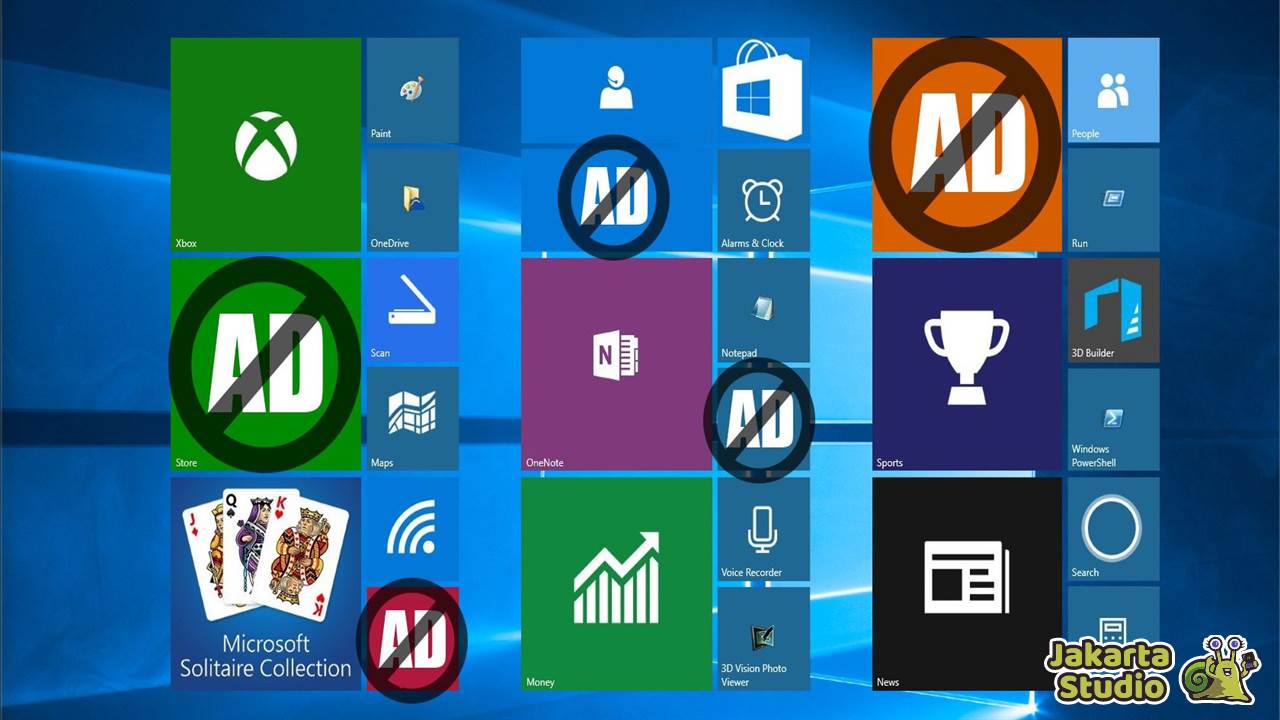This screenshot has height=720, width=1280.
Task: Open the Scan app tile
Action: (412, 310)
